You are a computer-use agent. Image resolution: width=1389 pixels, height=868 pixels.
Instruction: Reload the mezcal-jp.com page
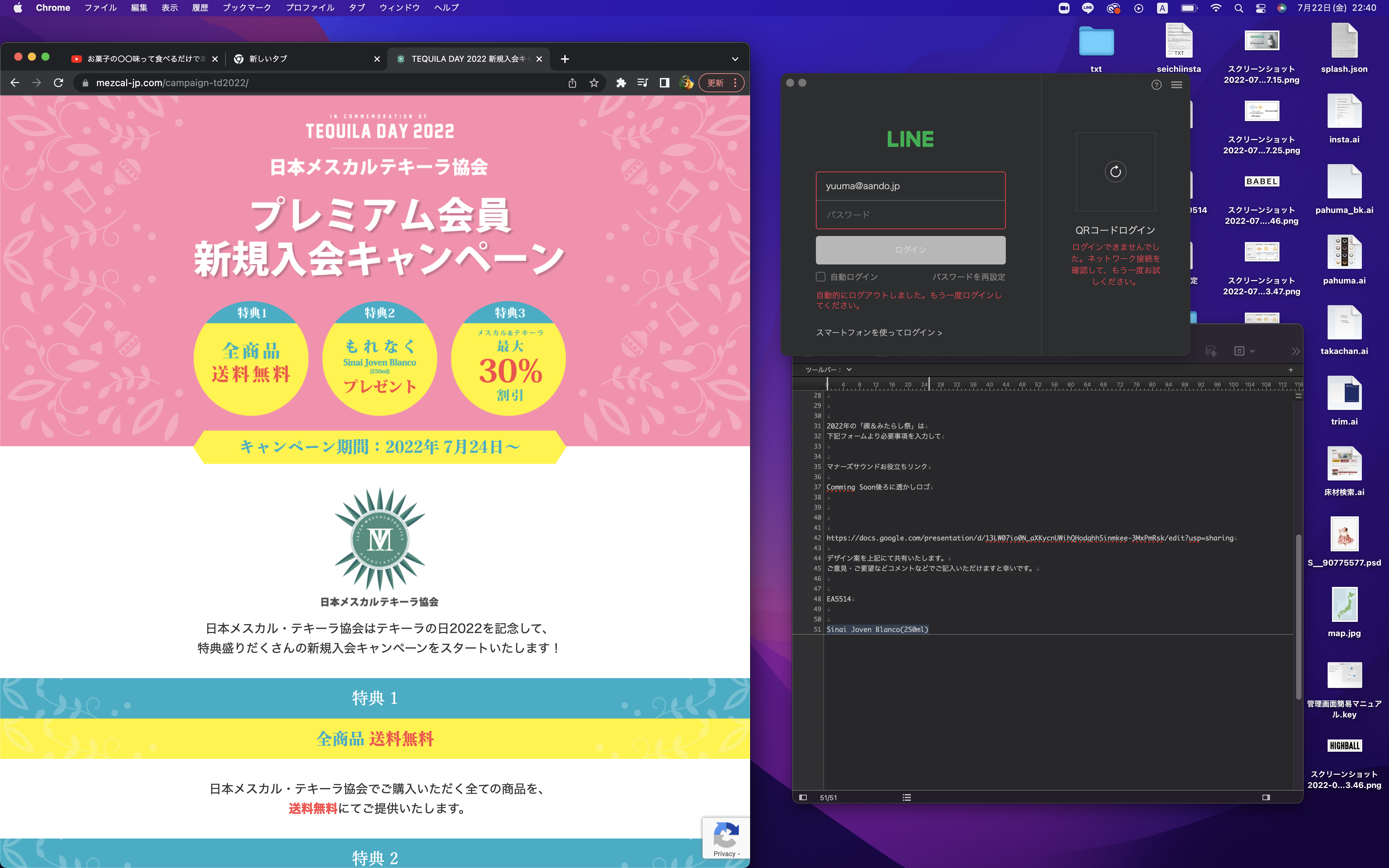coord(58,83)
